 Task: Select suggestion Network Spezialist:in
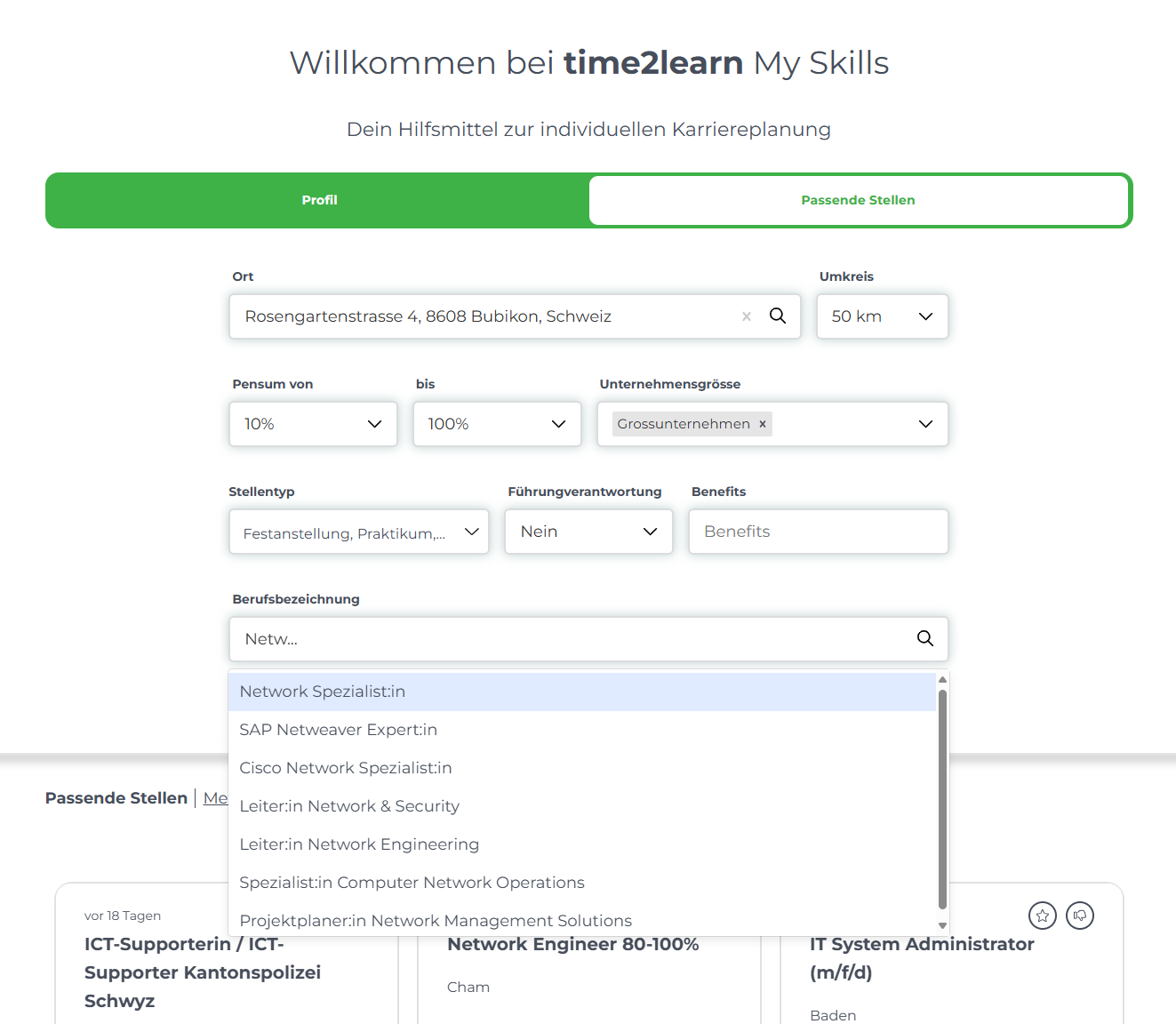click(x=582, y=692)
